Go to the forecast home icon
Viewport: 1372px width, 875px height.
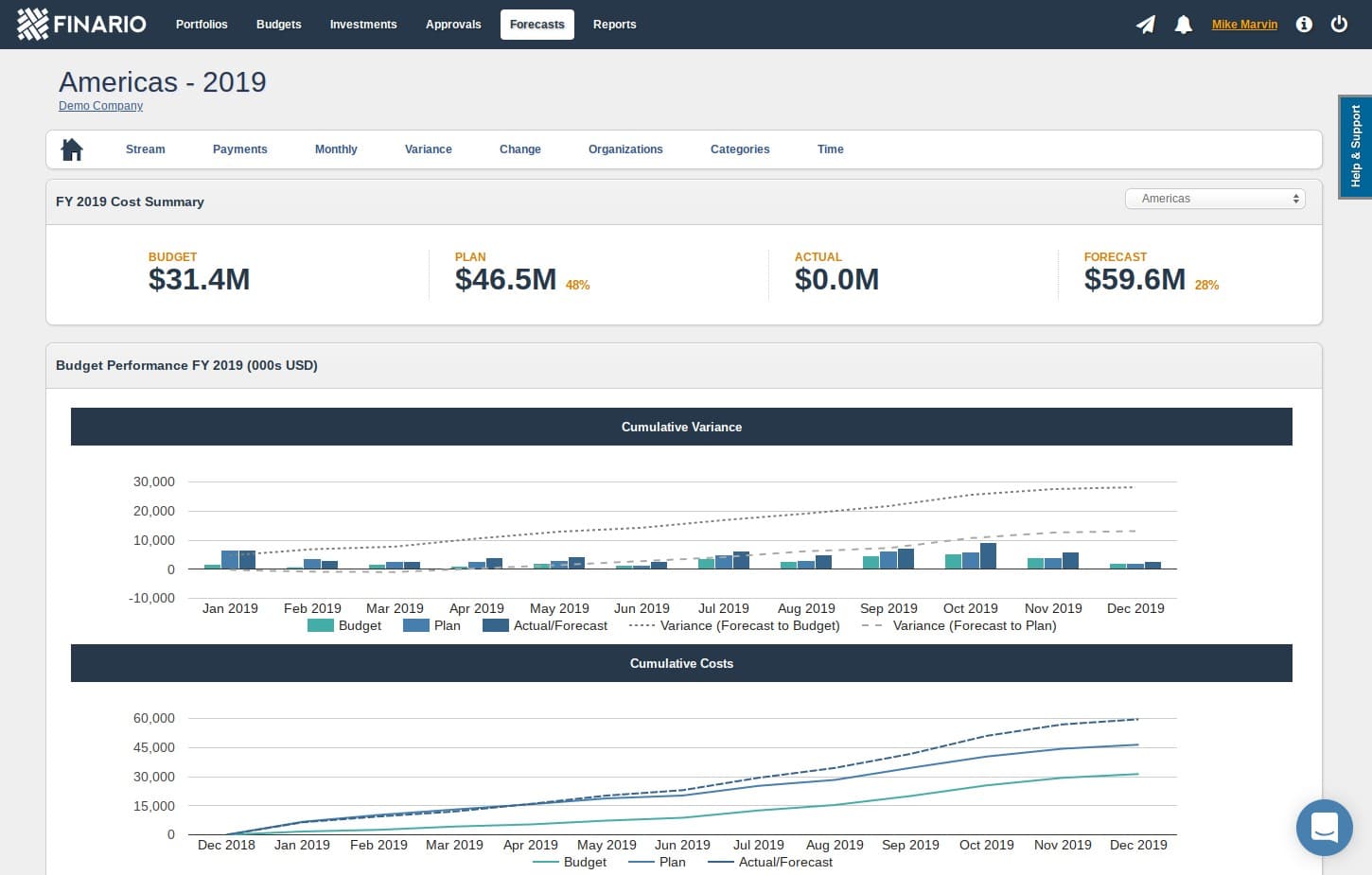(72, 149)
